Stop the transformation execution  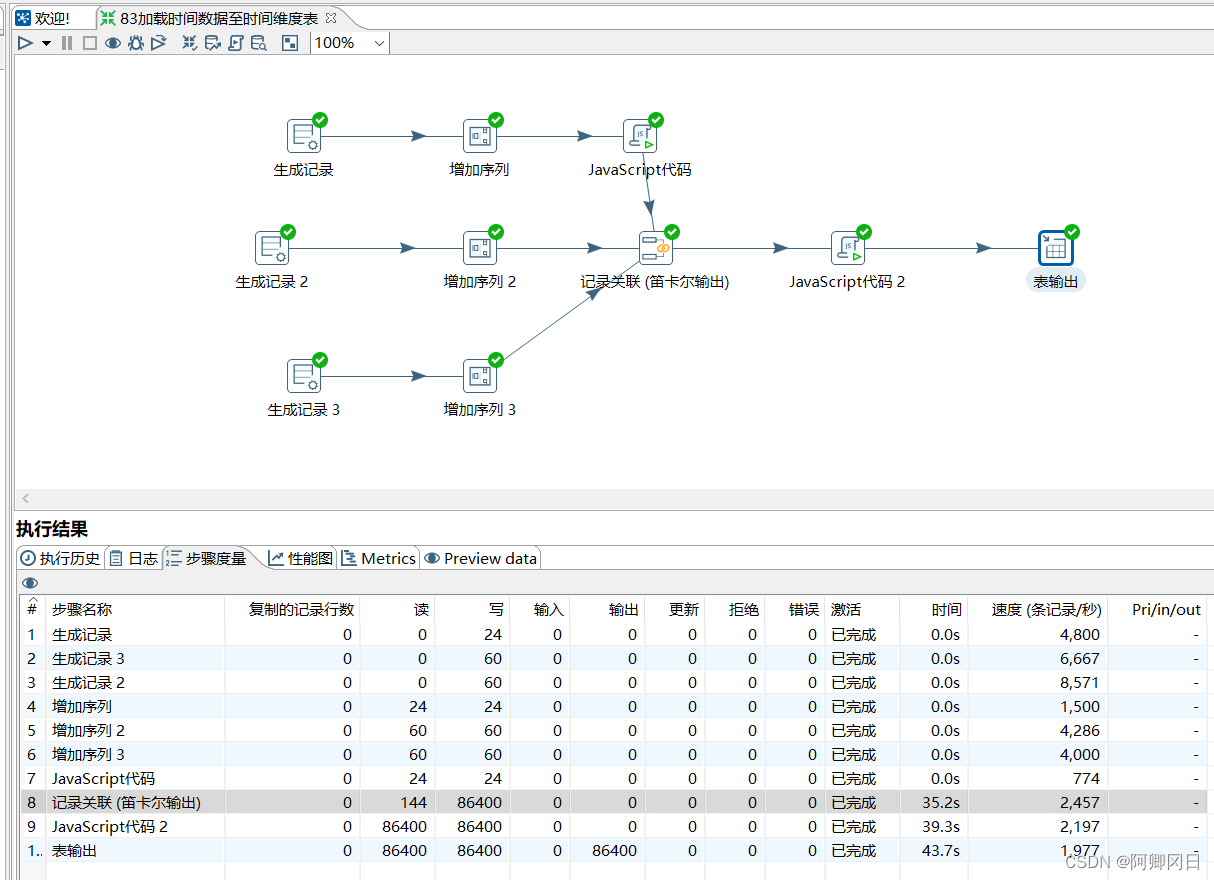click(x=89, y=43)
